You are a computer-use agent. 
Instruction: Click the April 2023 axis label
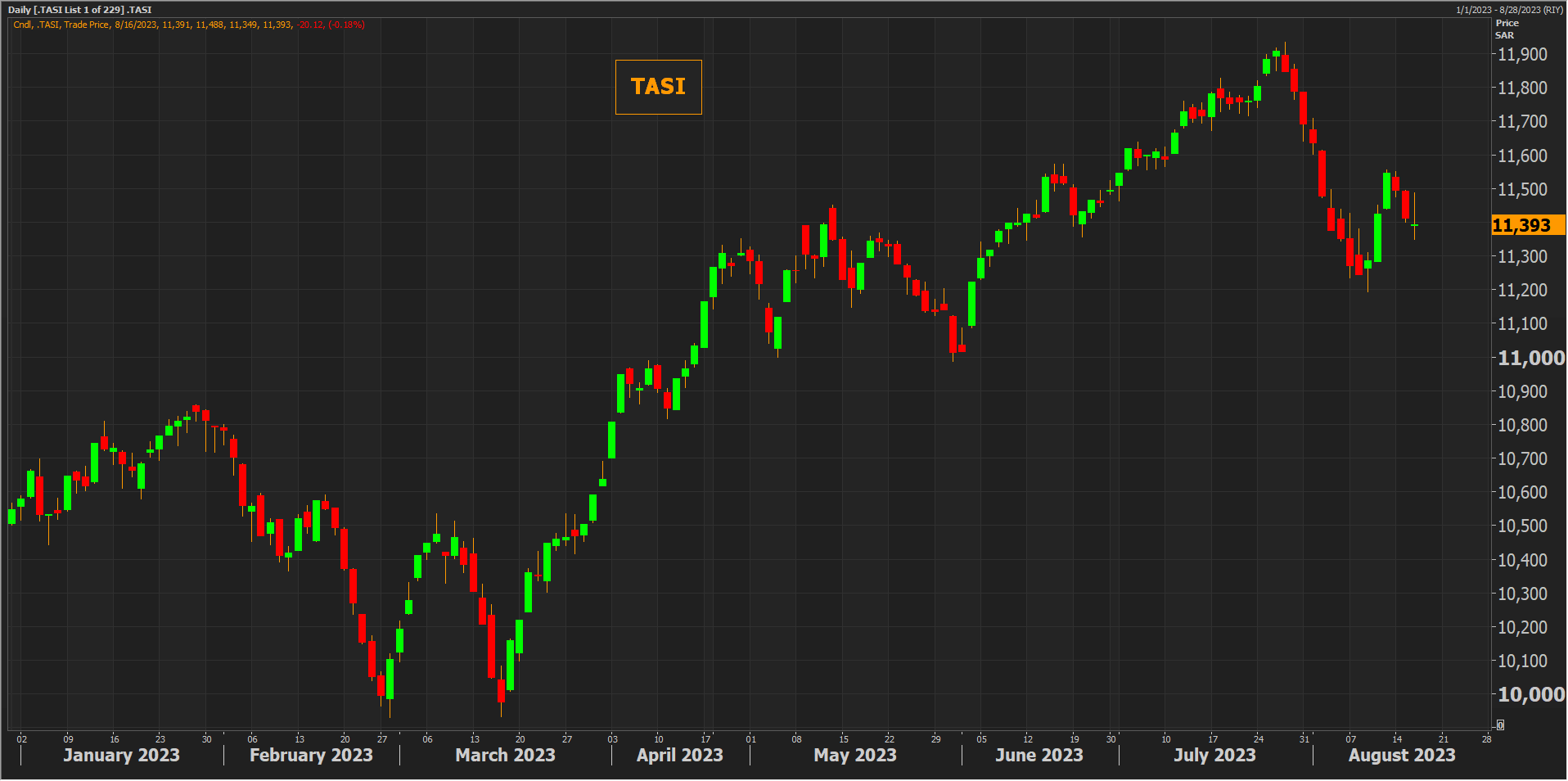click(679, 755)
